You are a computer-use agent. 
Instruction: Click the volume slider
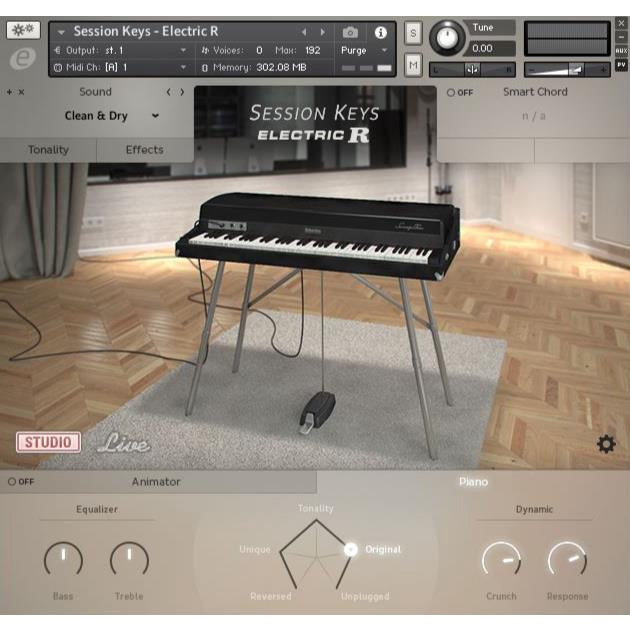pos(567,70)
